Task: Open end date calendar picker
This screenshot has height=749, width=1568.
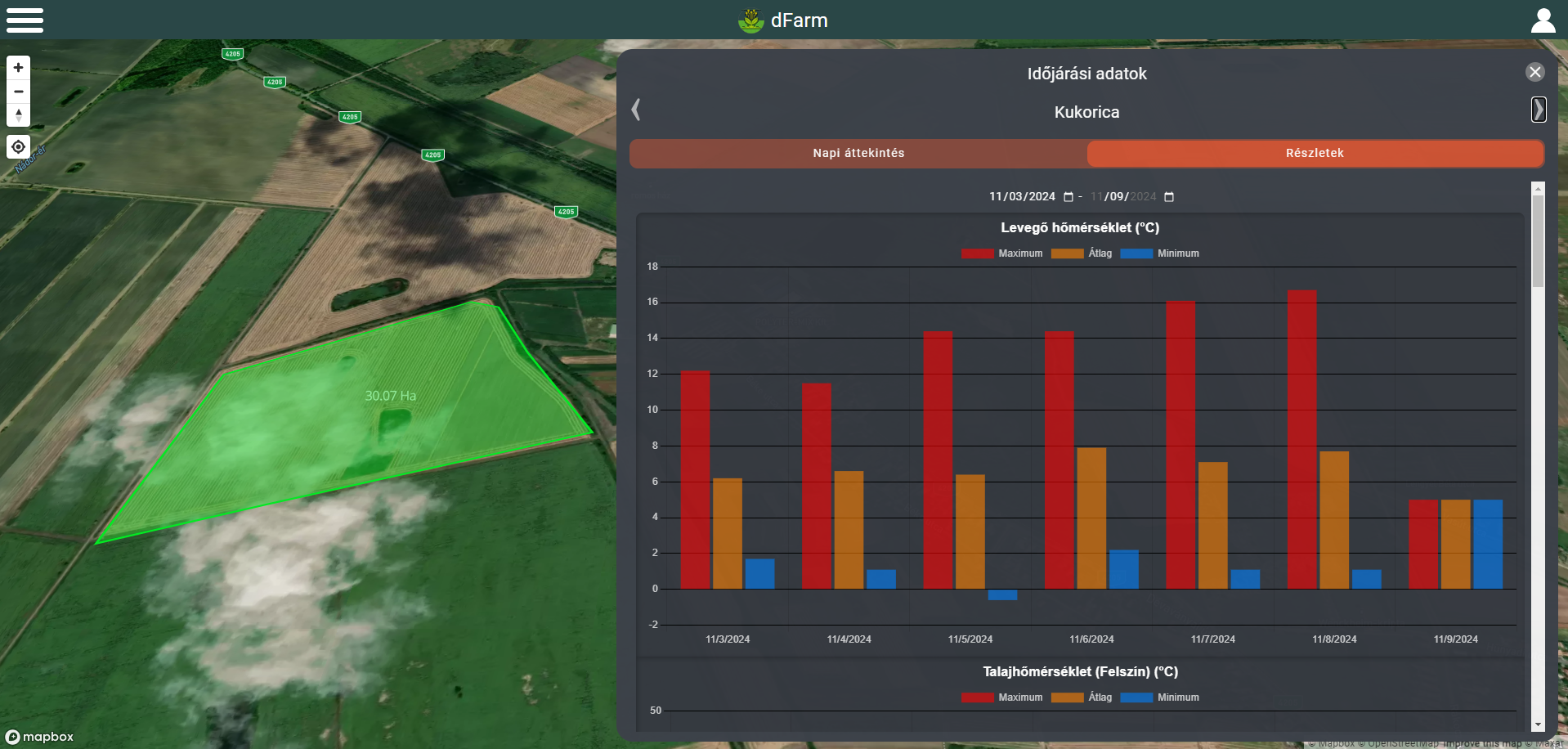Action: (1168, 197)
